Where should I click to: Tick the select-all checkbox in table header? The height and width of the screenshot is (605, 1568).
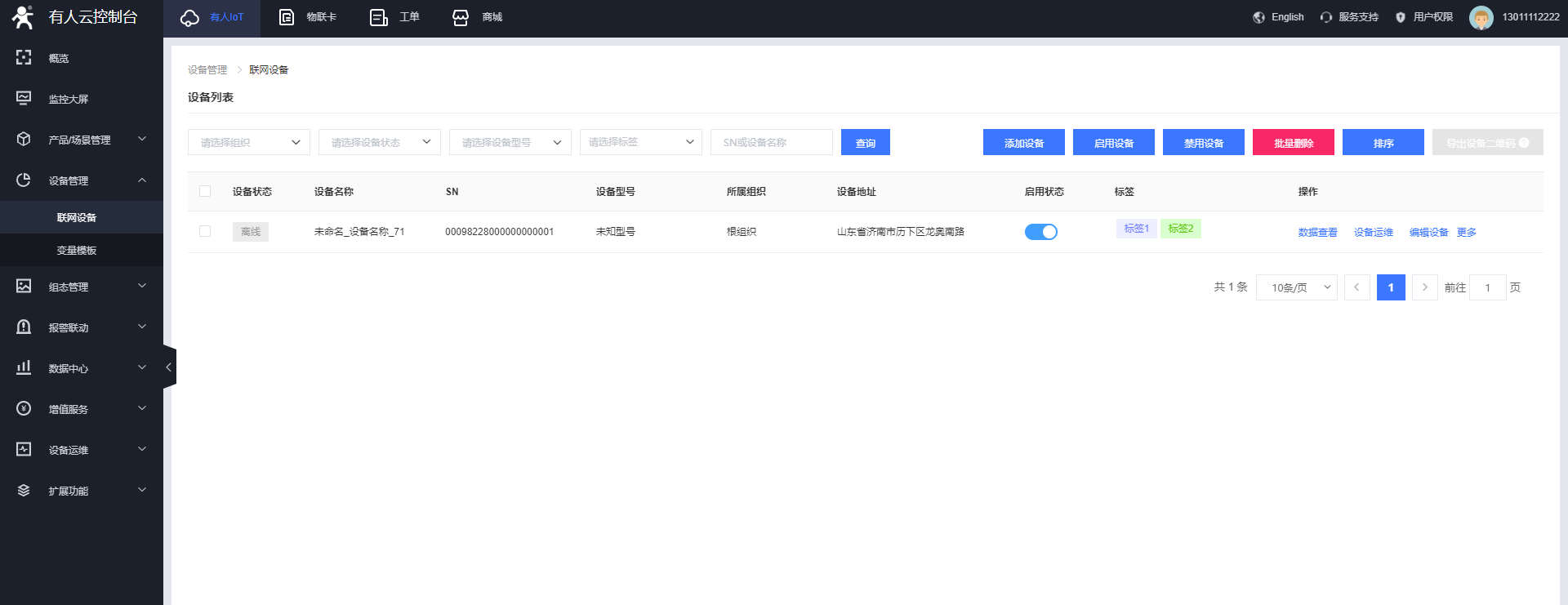click(x=205, y=191)
